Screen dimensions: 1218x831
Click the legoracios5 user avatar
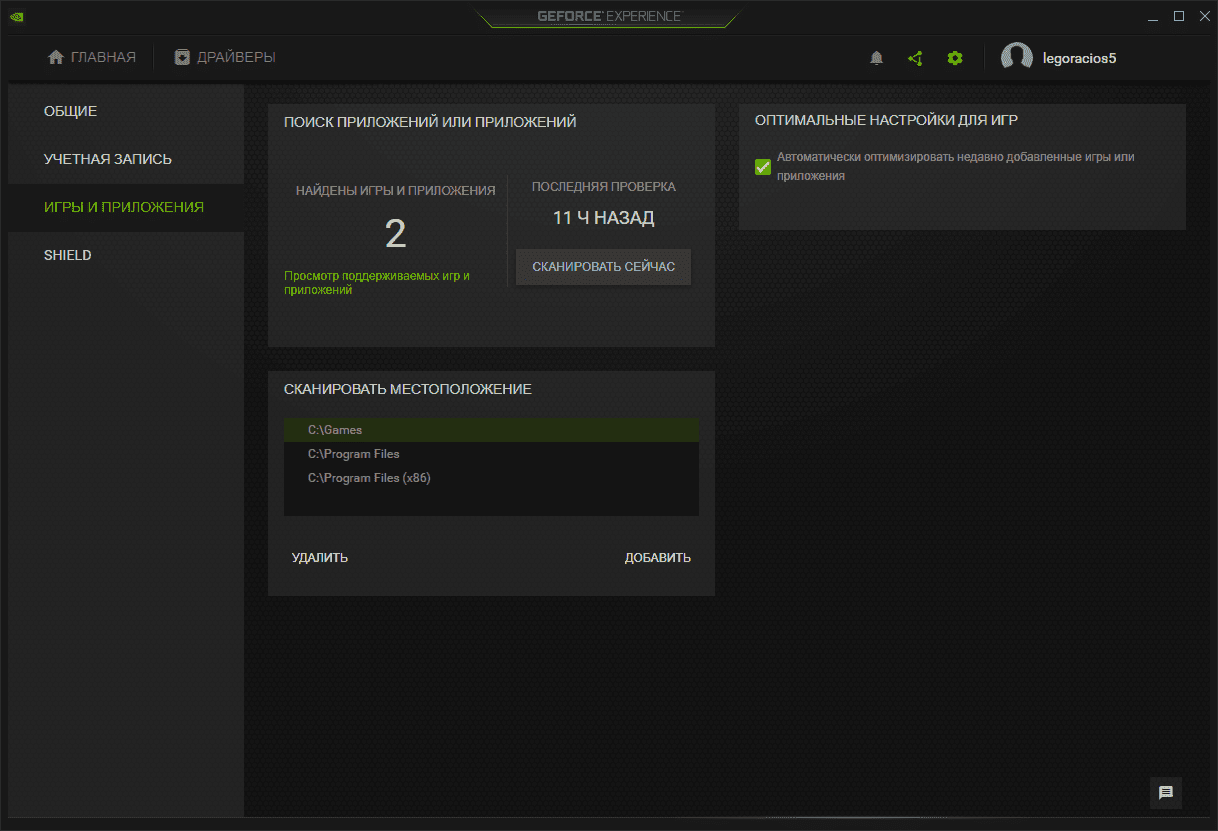[x=1017, y=58]
